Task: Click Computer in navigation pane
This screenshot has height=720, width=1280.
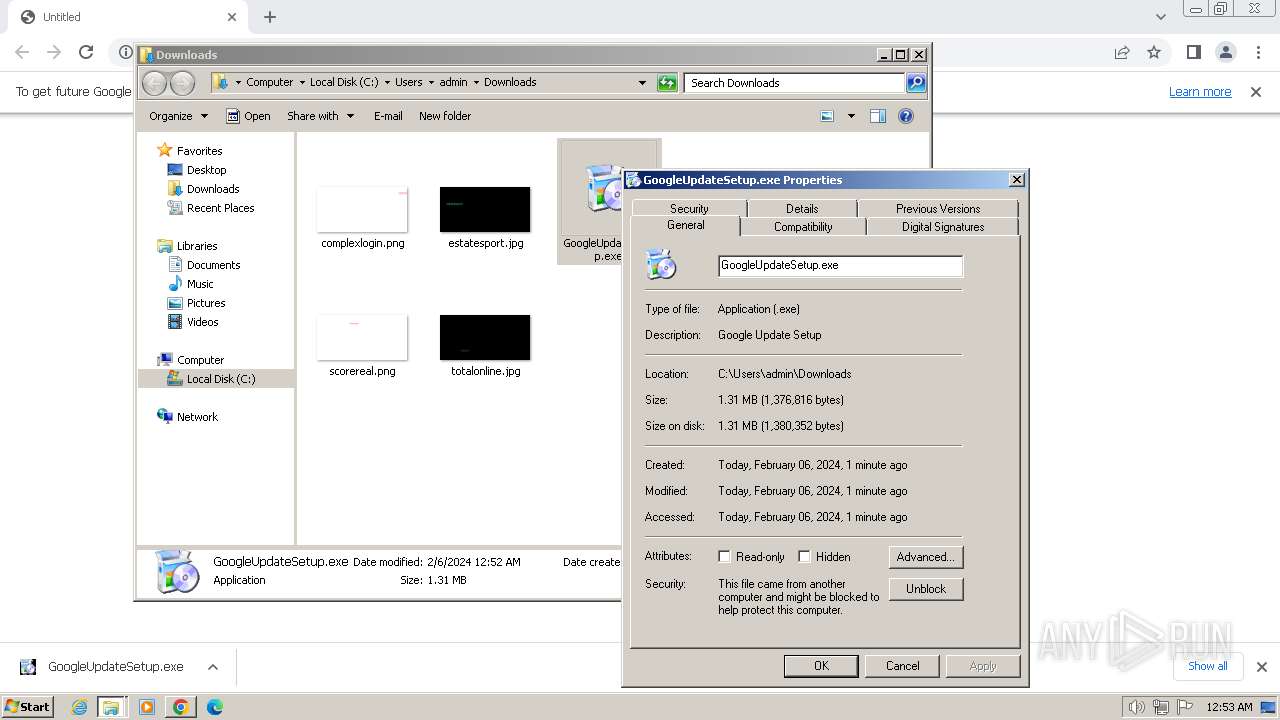Action: [200, 360]
